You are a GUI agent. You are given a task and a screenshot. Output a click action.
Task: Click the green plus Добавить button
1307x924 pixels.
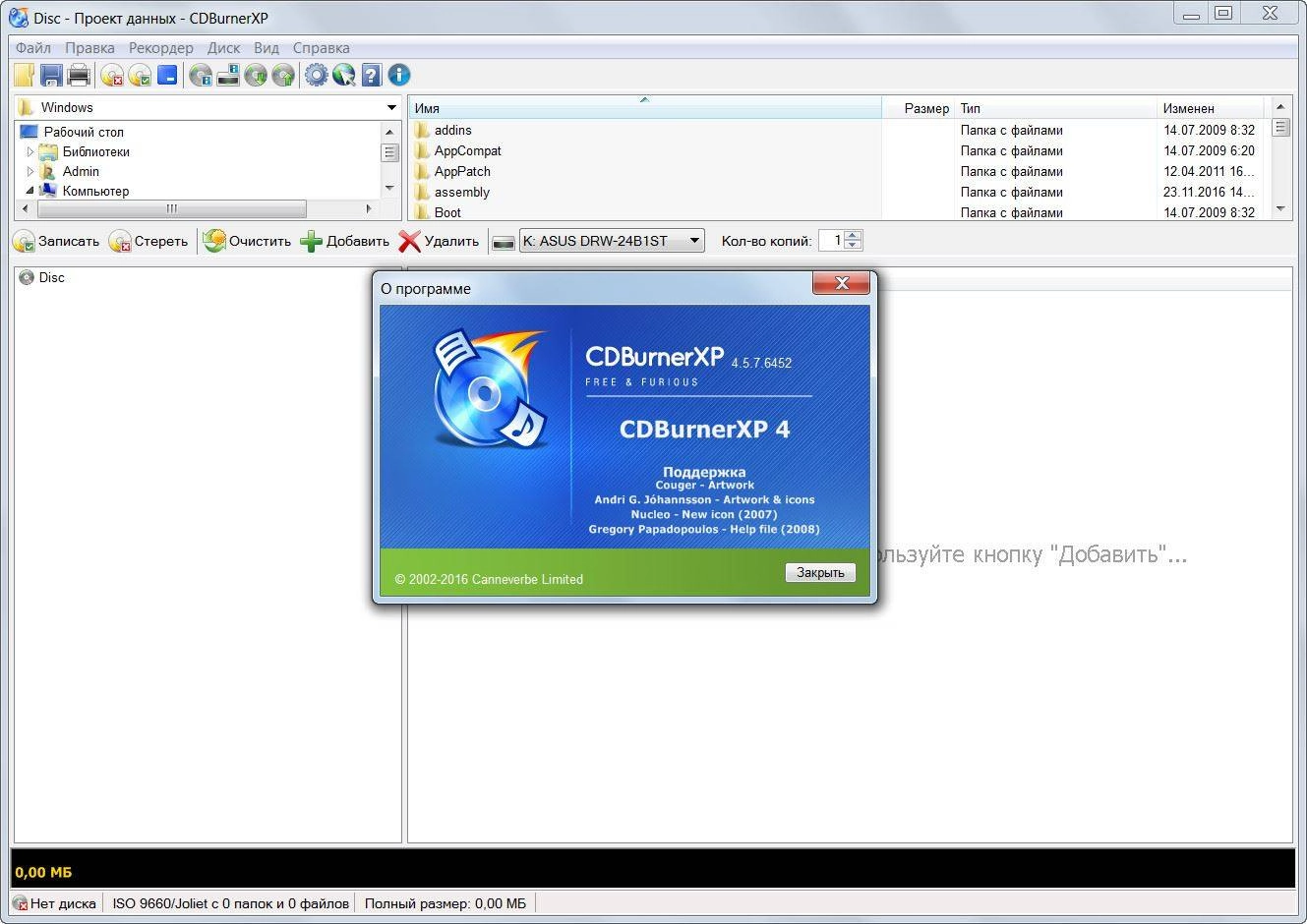[344, 241]
